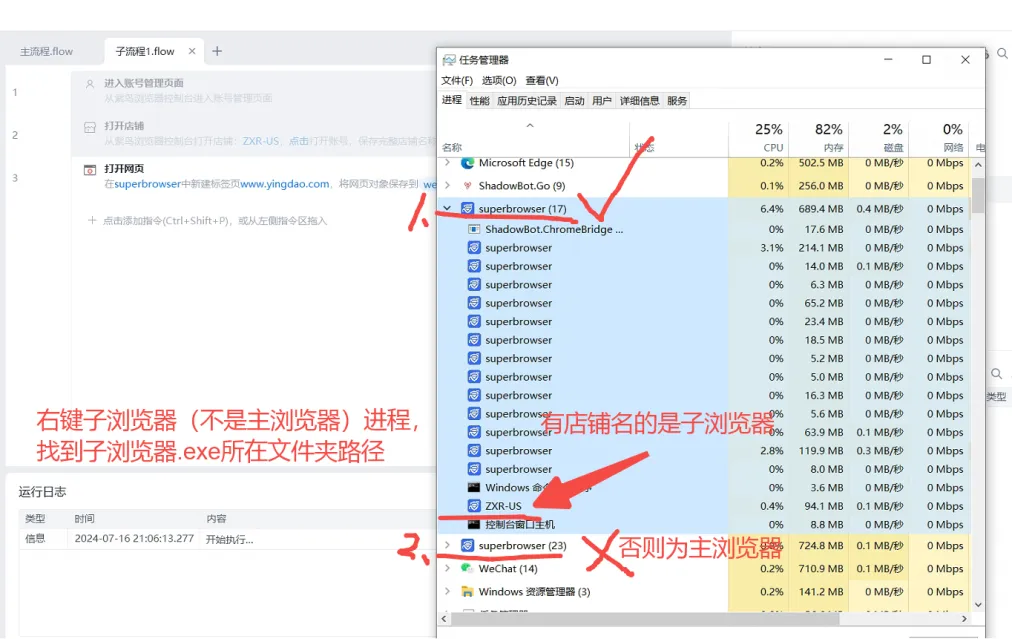Click icon of superbrowser using 23.4 MB
This screenshot has height=639, width=1012.
coord(474,321)
